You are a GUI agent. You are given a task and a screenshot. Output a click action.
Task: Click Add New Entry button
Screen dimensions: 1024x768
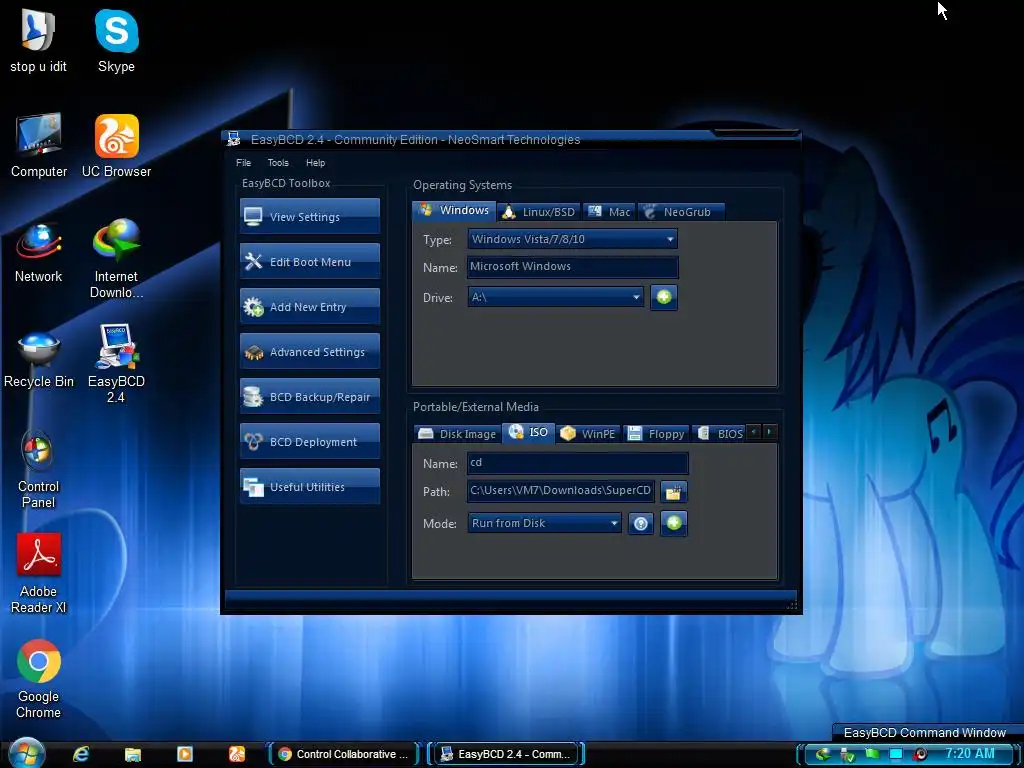(310, 306)
